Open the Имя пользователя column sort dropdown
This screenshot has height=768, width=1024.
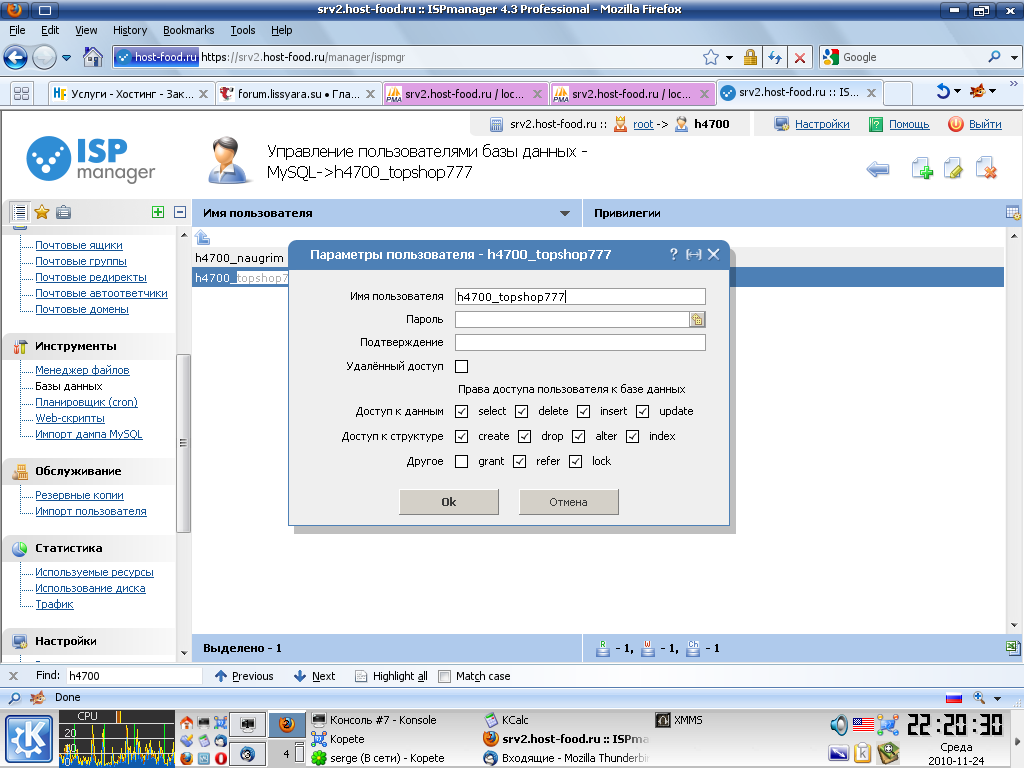click(565, 214)
